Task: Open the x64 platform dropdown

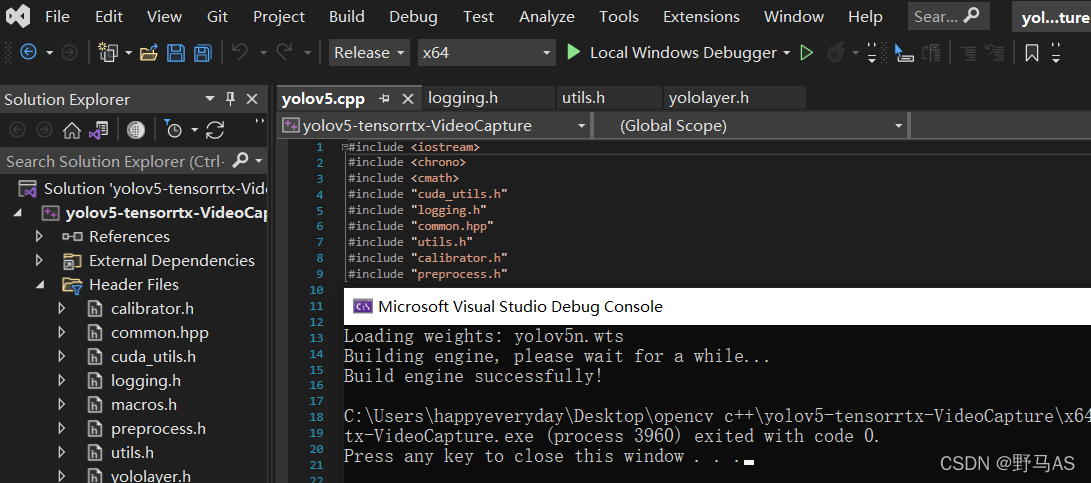Action: coord(486,53)
